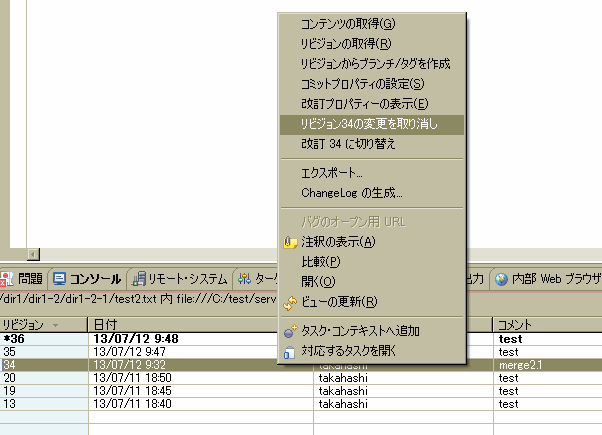Click the コンソール monitor icon
The width and height of the screenshot is (602, 435).
coord(59,279)
